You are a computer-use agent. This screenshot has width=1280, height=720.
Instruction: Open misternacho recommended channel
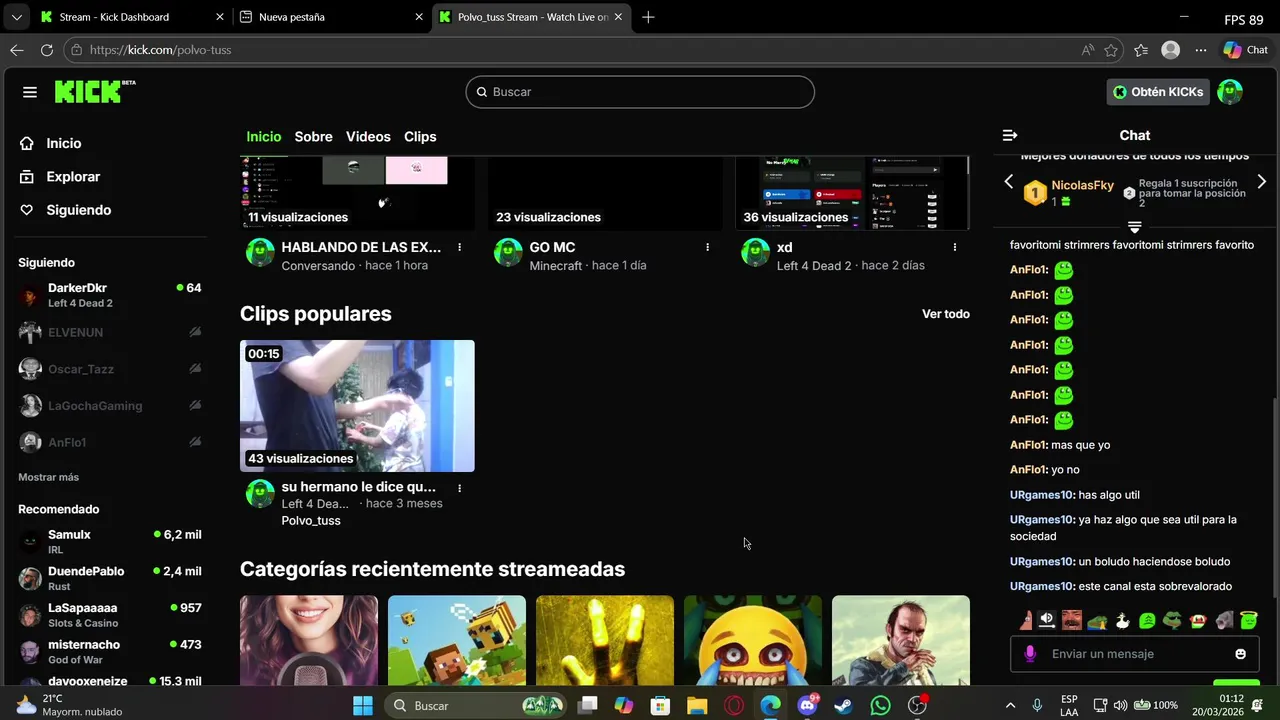pyautogui.click(x=110, y=652)
